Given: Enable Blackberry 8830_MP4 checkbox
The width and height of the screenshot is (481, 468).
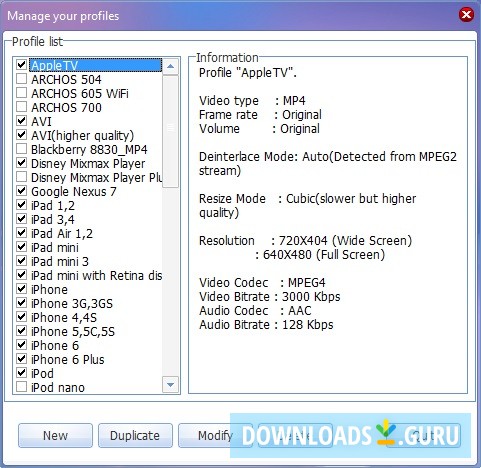Looking at the screenshot, I should tap(22, 149).
